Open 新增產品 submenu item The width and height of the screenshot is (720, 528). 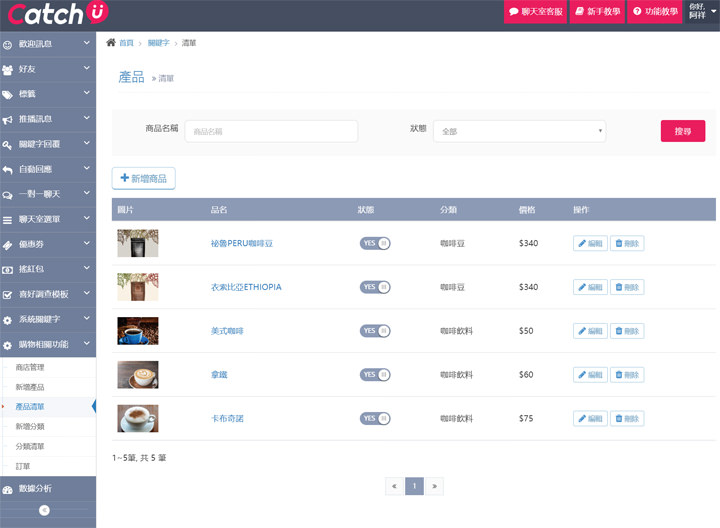[30, 387]
